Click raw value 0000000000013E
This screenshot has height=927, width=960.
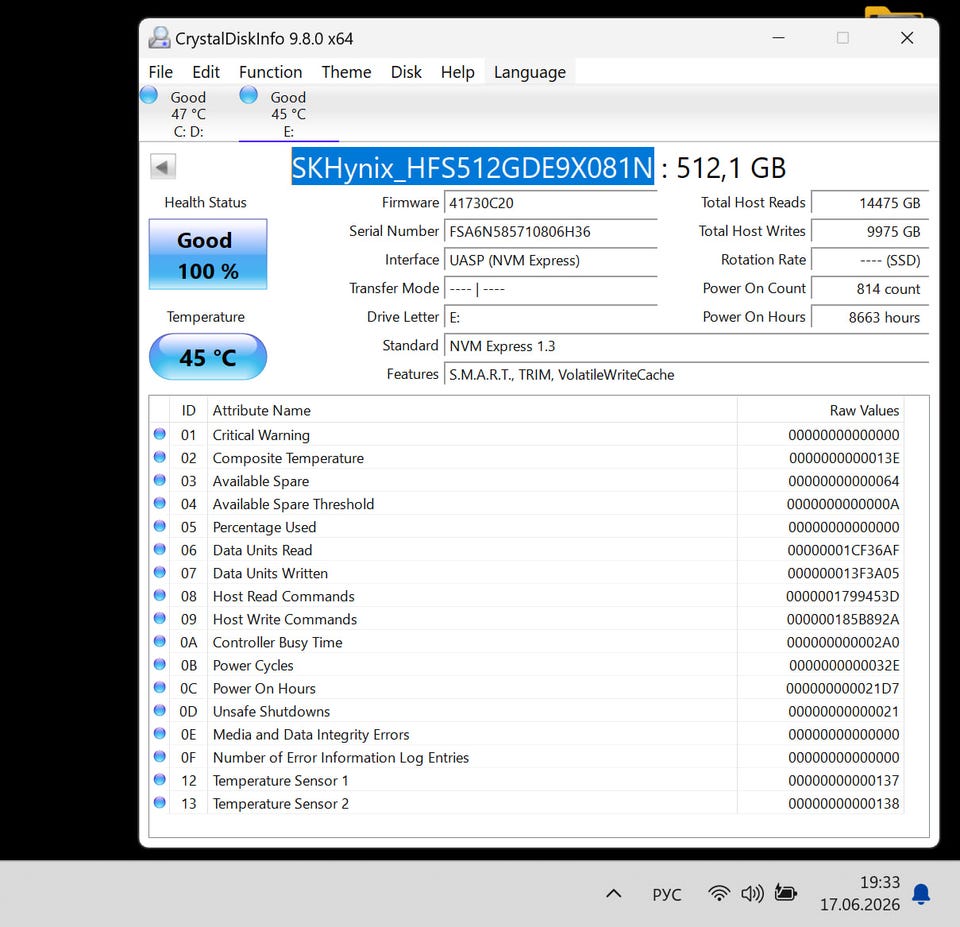pos(844,458)
